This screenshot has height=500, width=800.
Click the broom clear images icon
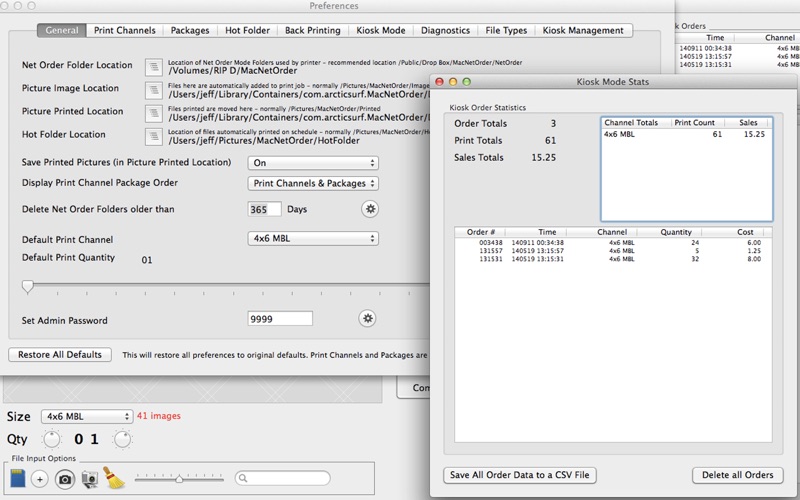click(114, 478)
